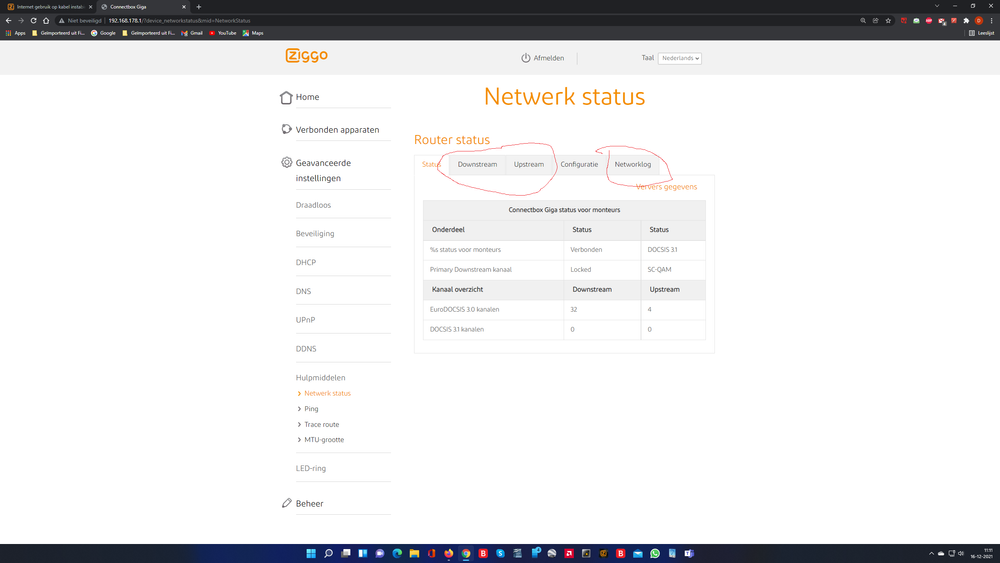1000x563 pixels.
Task: Bookmark this page with the star icon
Action: [x=888, y=20]
